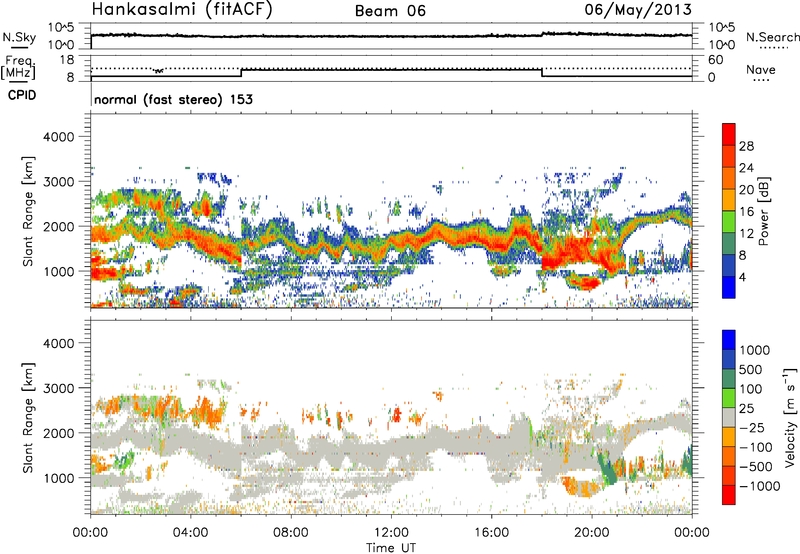This screenshot has width=800, height=554.
Task: Click the '1000' velocity colorbar tick value
Action: (x=755, y=350)
